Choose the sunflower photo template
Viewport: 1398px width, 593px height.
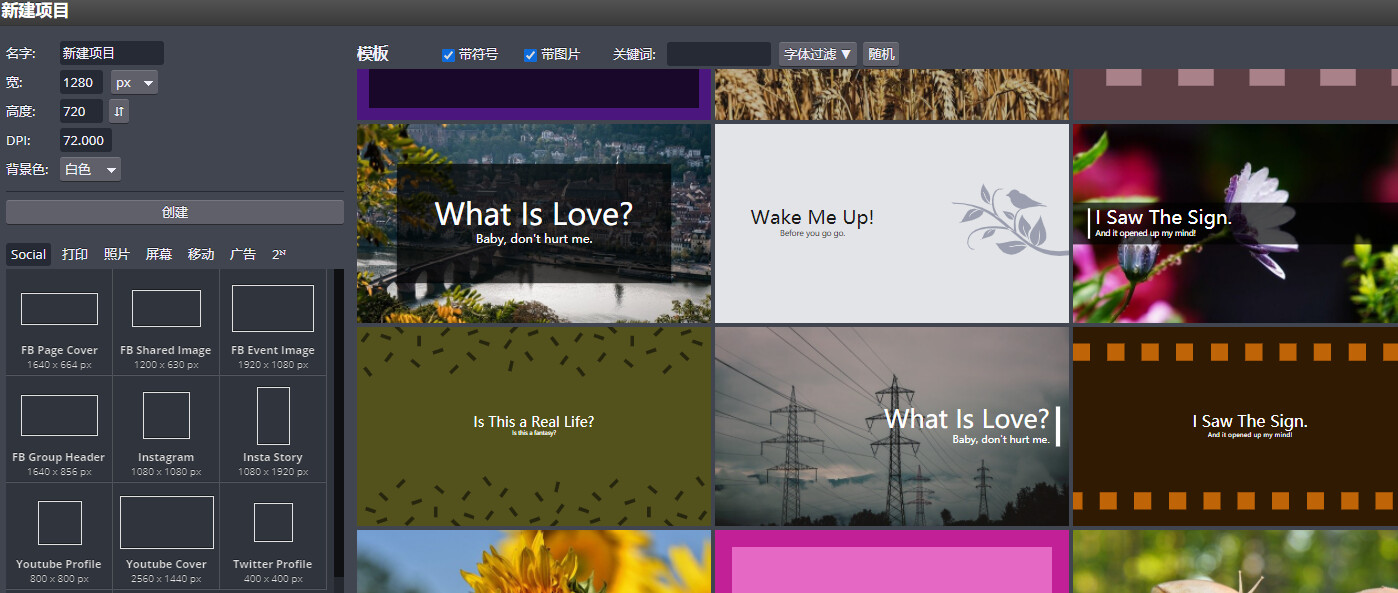(x=534, y=561)
